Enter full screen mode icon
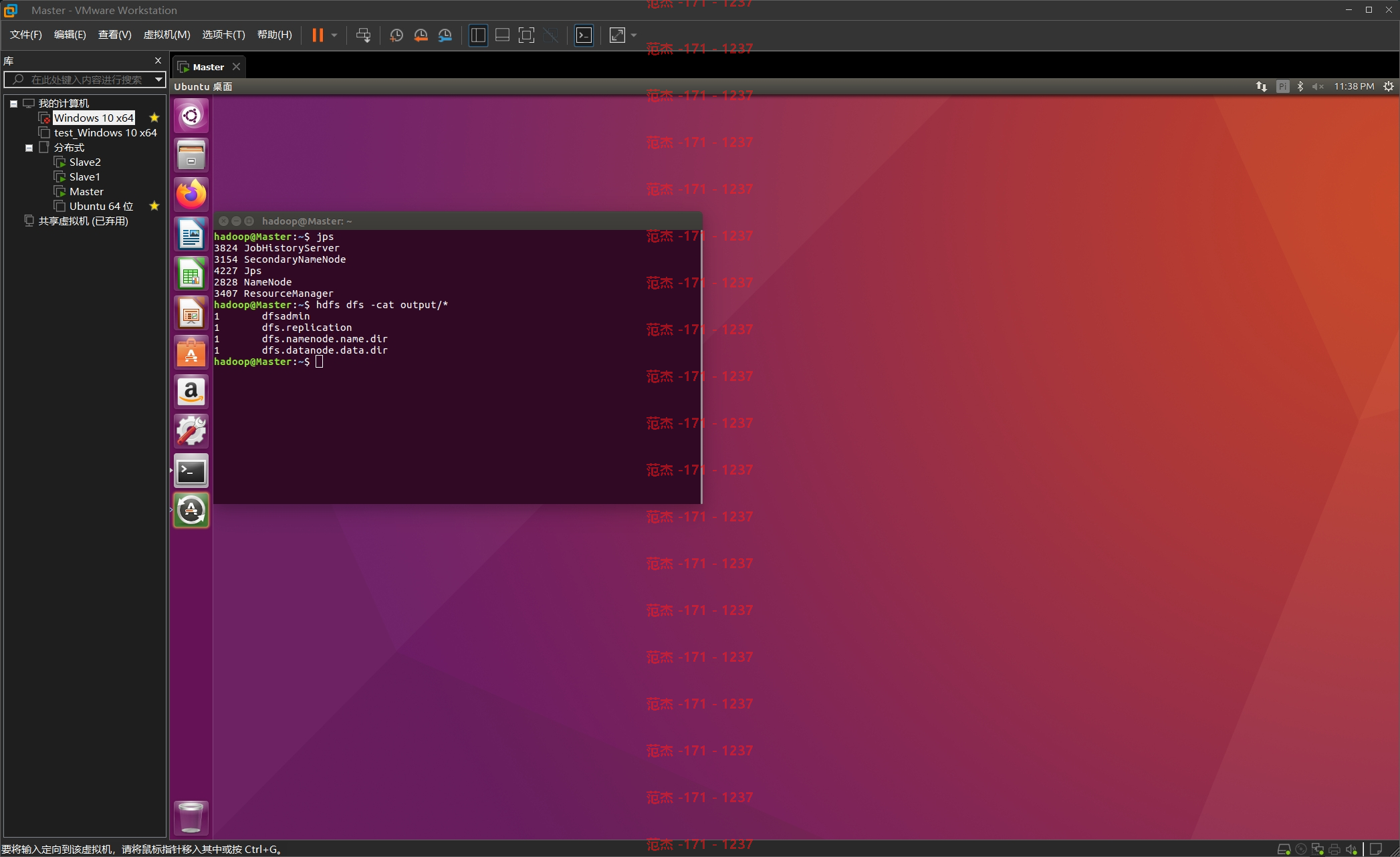The image size is (1400, 857). tap(526, 35)
